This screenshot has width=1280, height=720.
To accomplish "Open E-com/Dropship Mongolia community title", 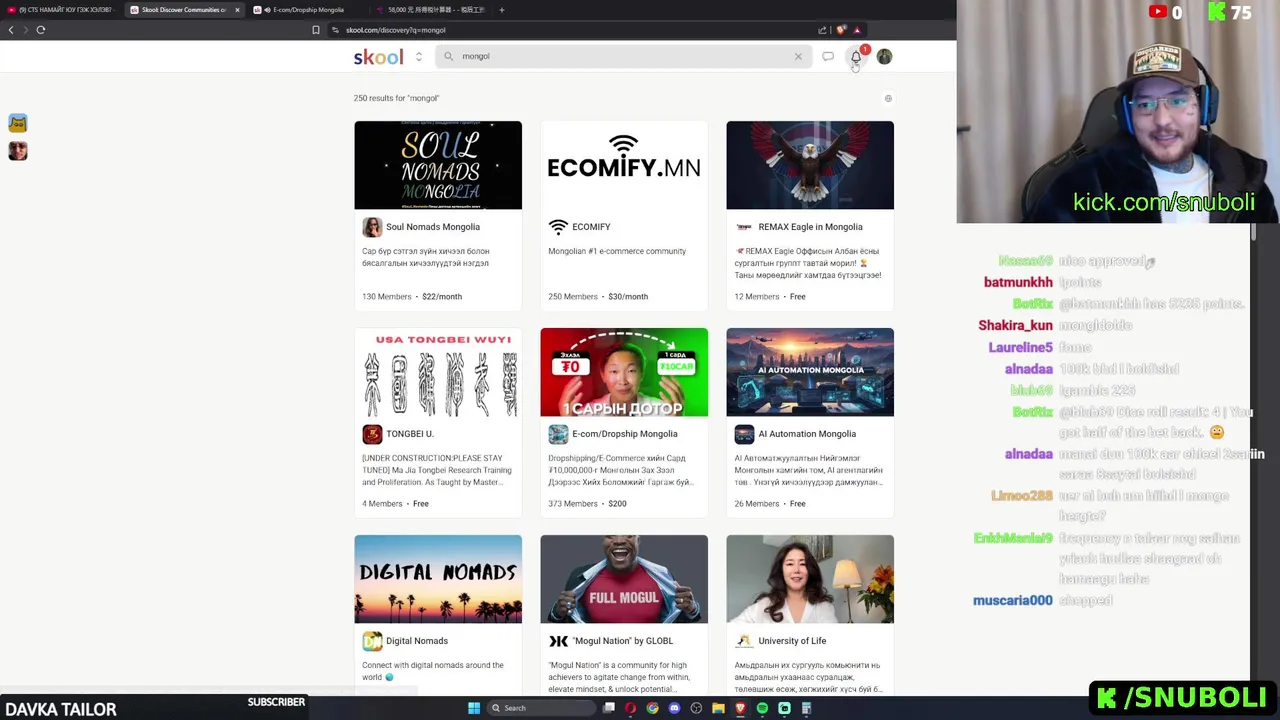I will tap(625, 434).
